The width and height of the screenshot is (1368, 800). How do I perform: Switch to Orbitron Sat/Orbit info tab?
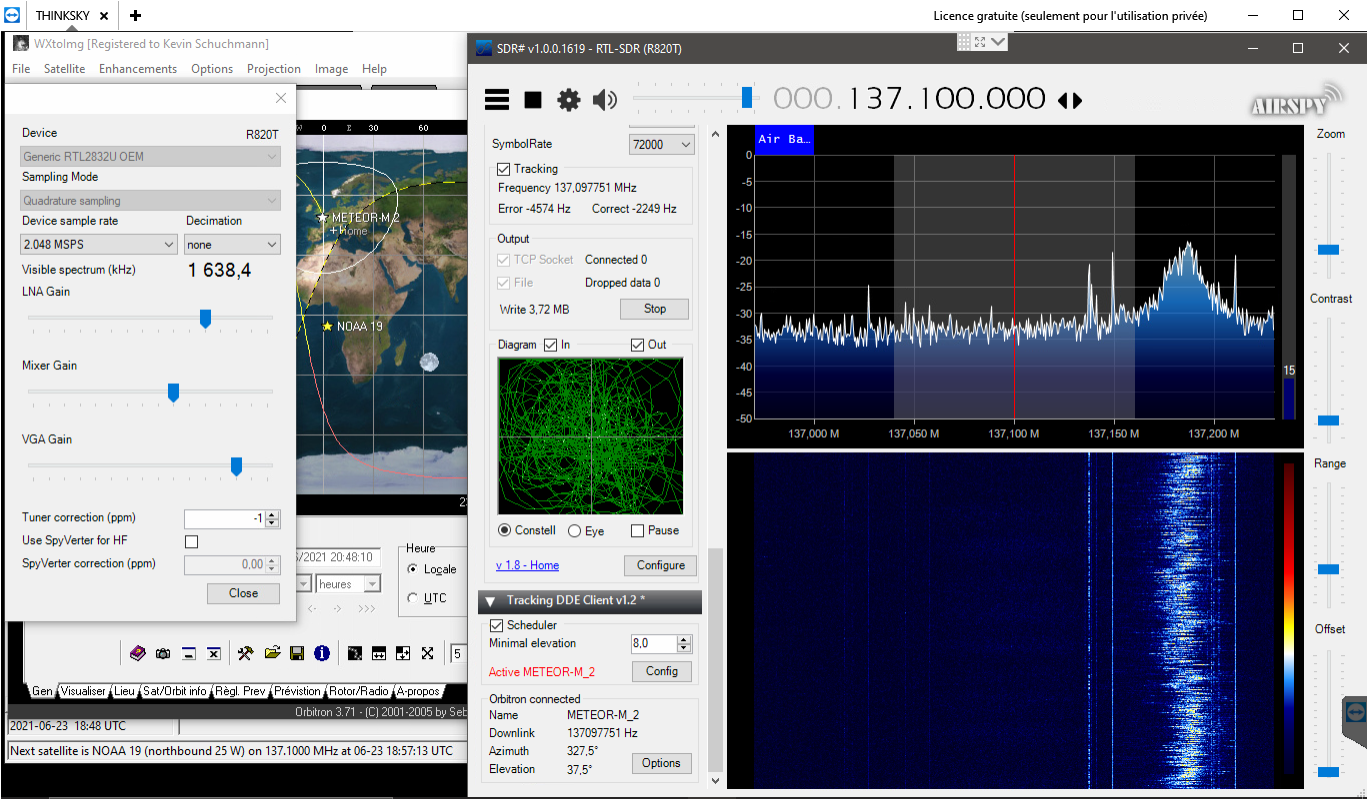pyautogui.click(x=175, y=691)
